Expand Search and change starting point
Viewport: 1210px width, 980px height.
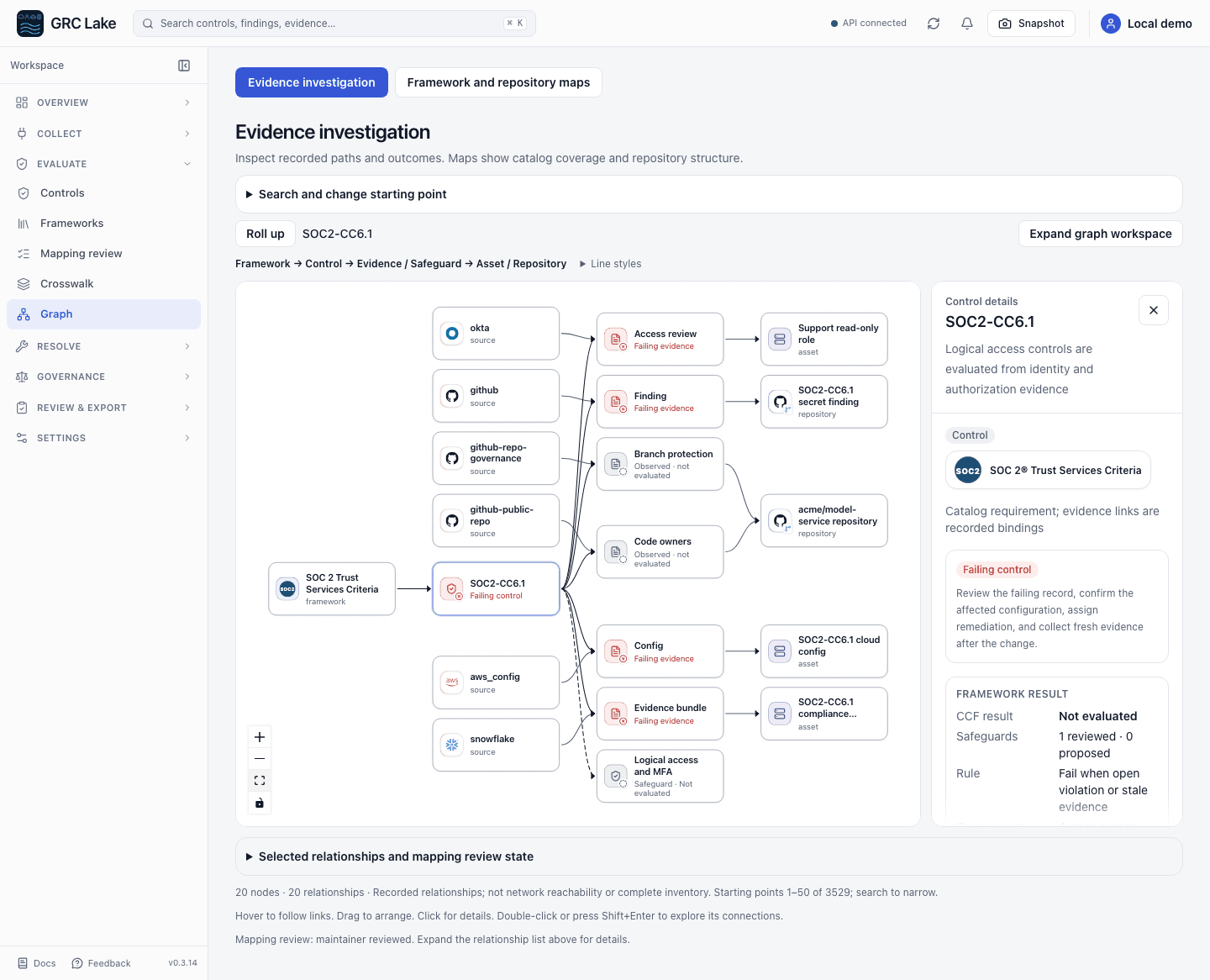[x=708, y=194]
